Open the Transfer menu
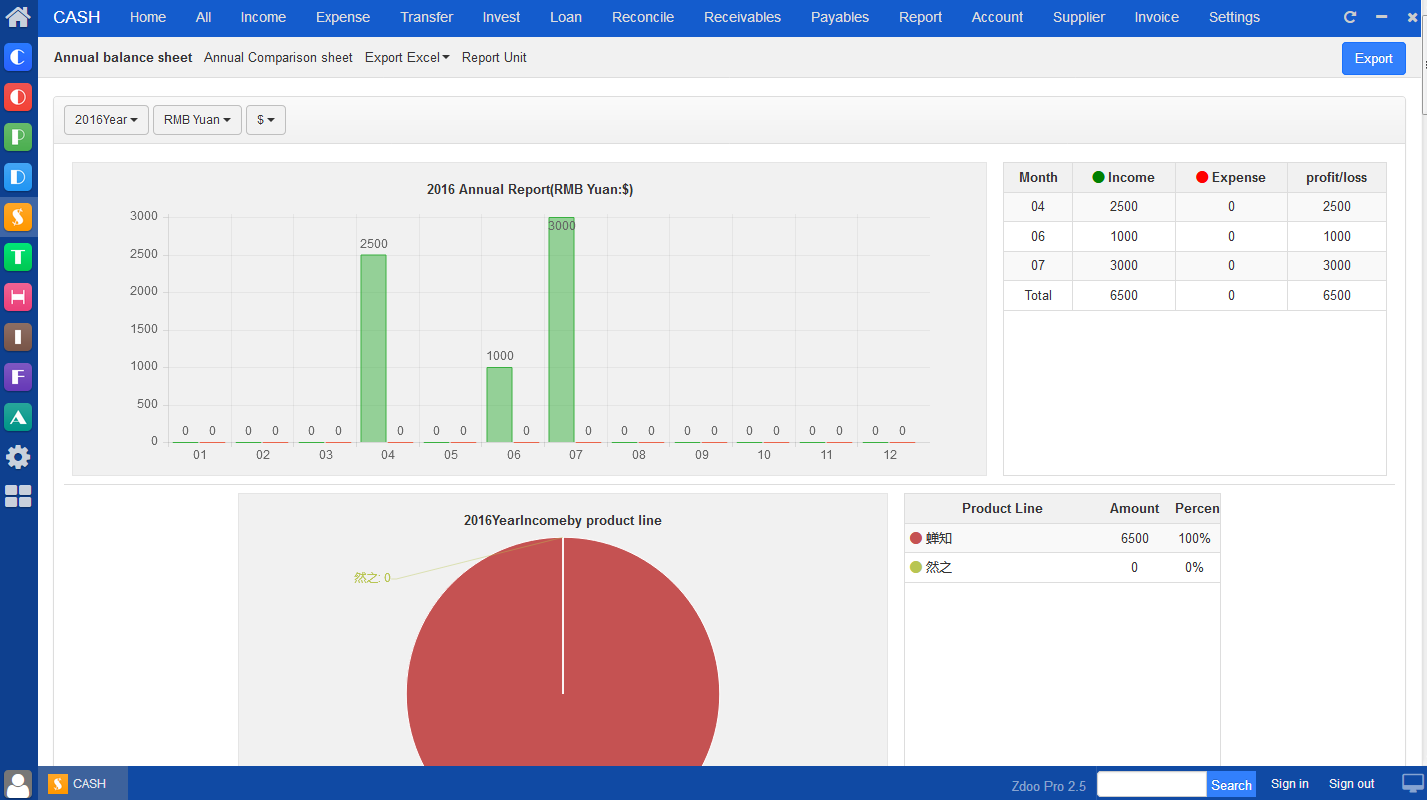1427x800 pixels. [427, 17]
